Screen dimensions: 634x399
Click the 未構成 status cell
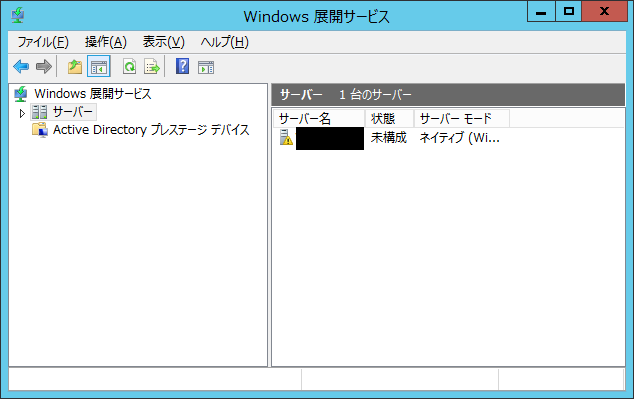(x=389, y=138)
